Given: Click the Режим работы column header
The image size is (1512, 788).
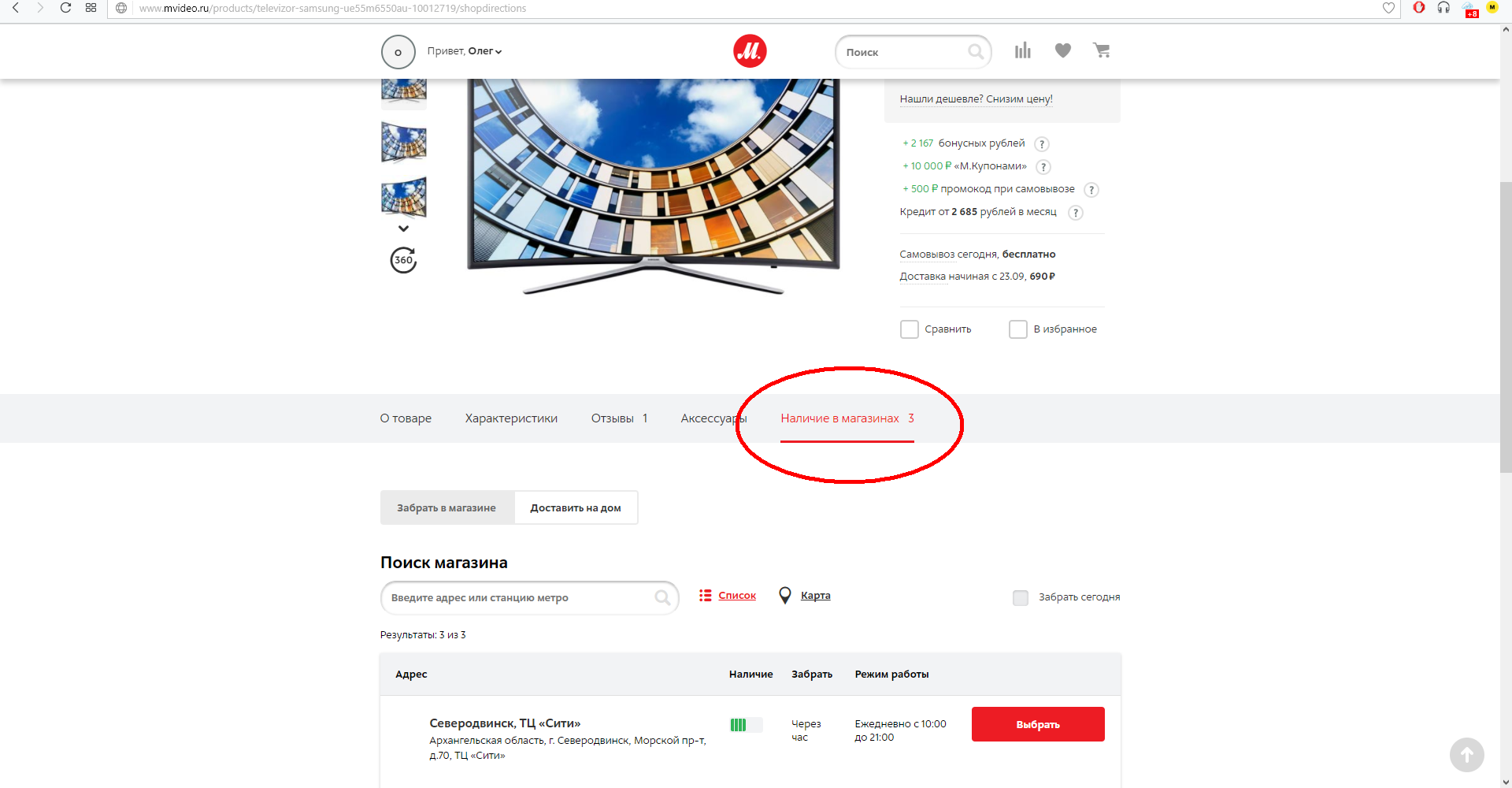Looking at the screenshot, I should 891,675.
